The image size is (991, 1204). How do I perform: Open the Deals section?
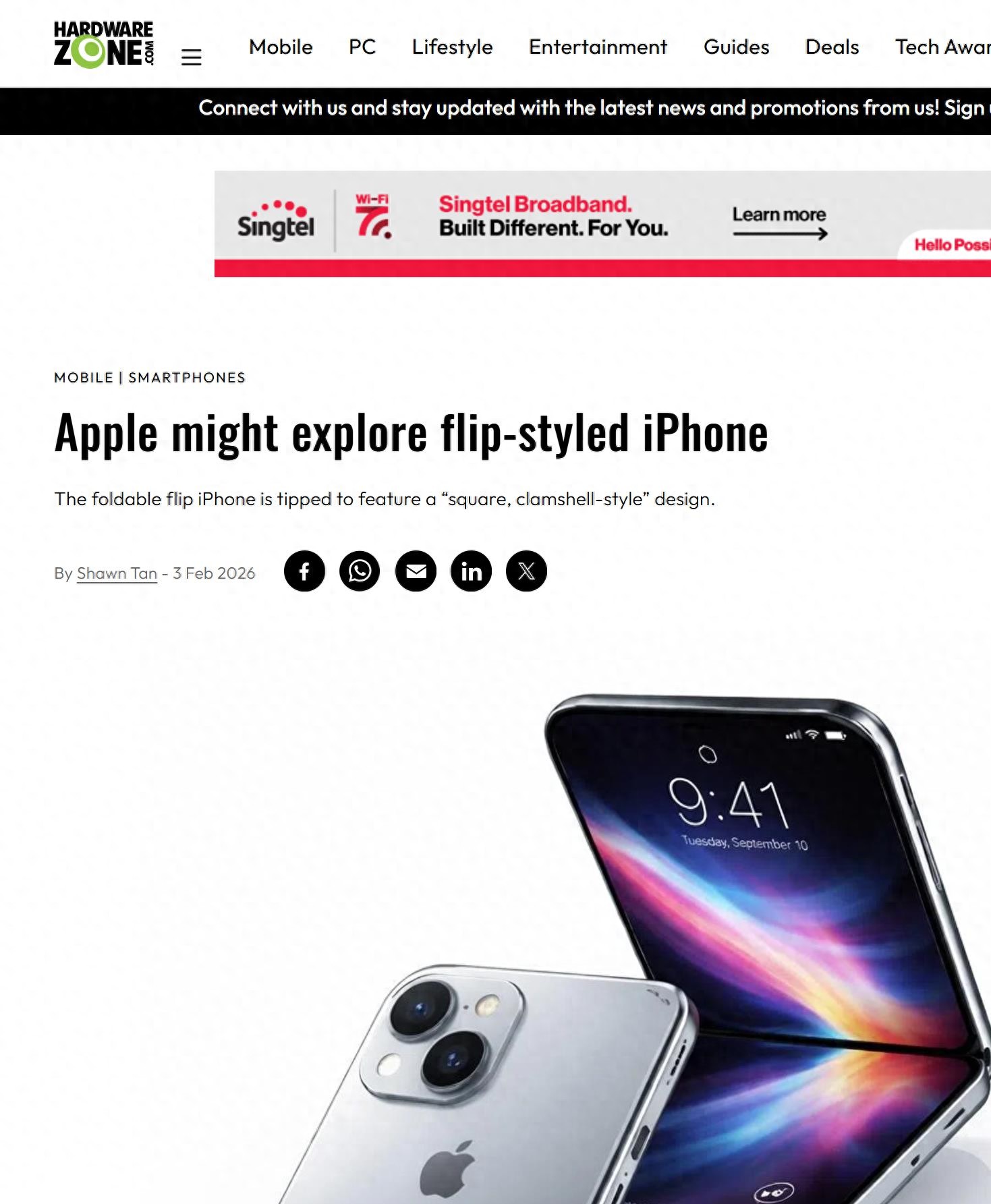point(832,47)
